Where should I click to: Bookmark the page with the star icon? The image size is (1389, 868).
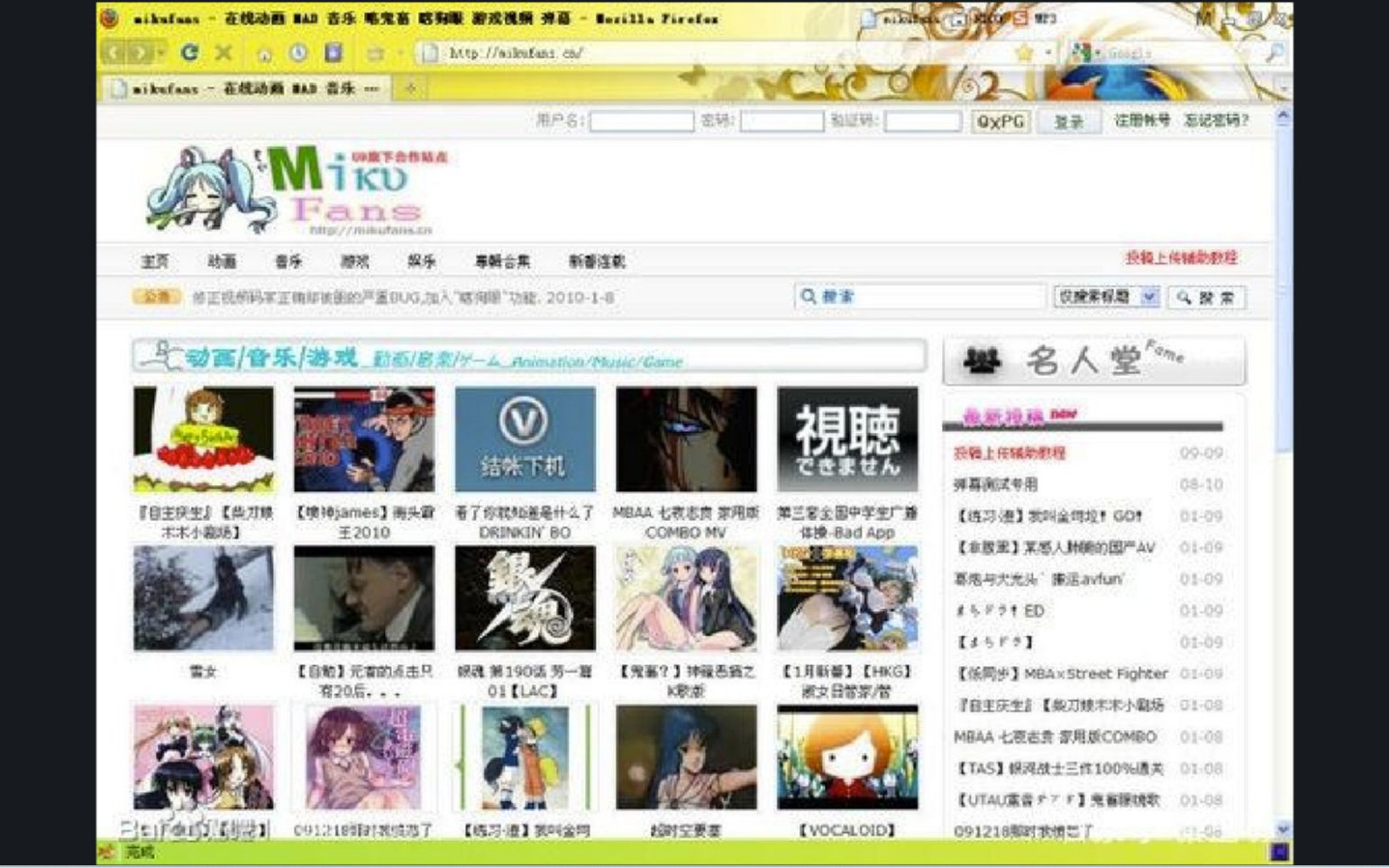[1024, 53]
